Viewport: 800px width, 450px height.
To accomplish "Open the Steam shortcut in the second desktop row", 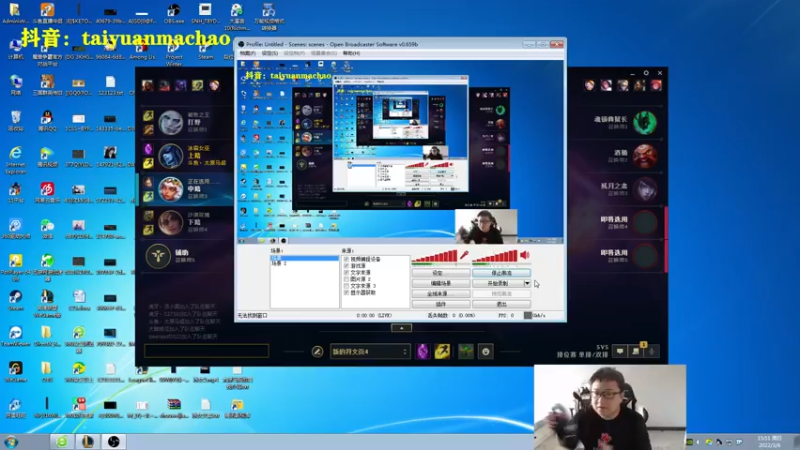I will pos(206,51).
